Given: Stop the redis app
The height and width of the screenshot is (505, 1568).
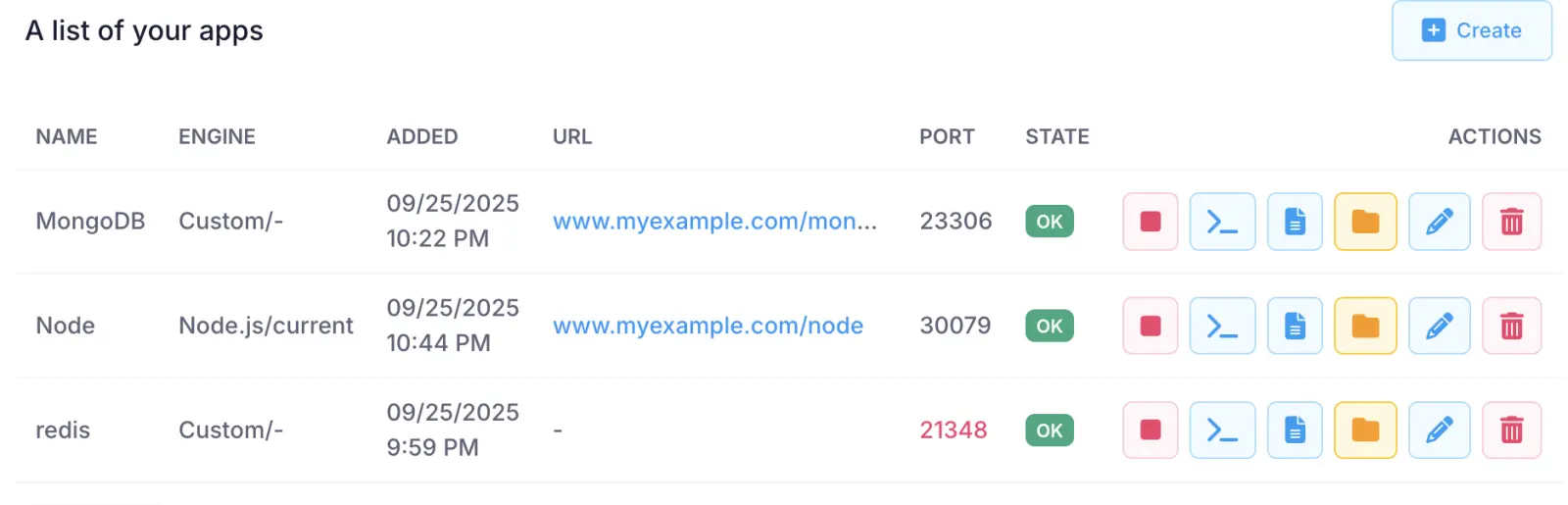Looking at the screenshot, I should point(1150,430).
